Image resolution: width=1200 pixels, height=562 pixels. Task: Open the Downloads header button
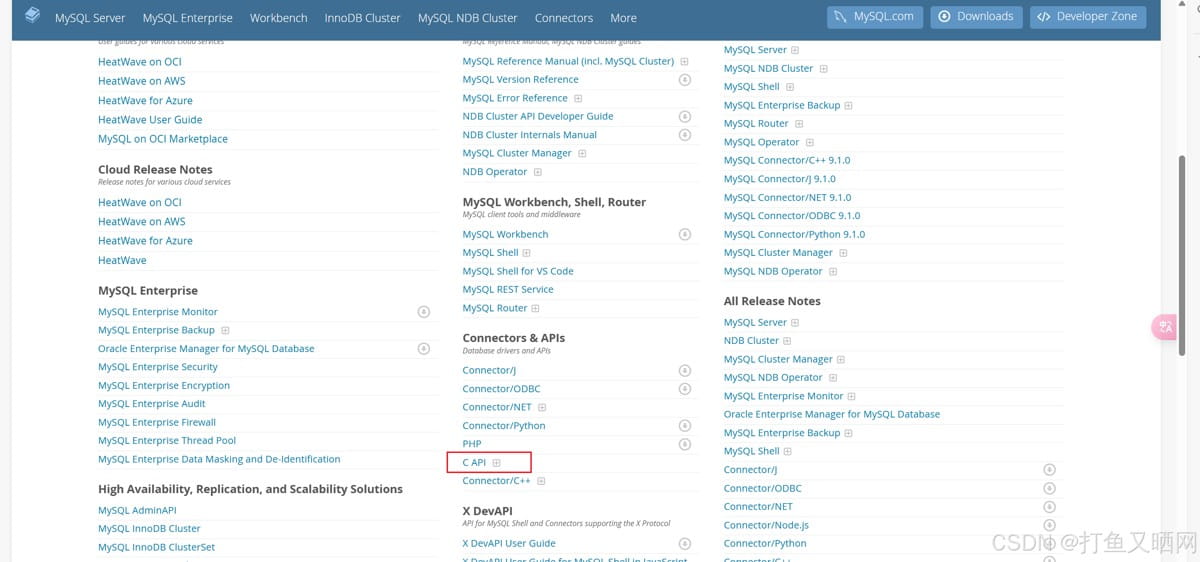pos(976,16)
